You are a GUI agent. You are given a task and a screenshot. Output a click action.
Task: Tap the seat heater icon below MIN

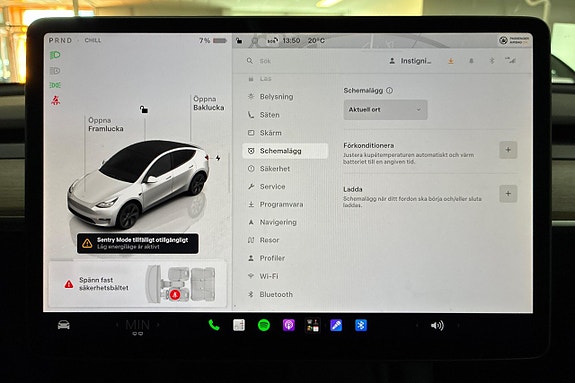pyautogui.click(x=138, y=333)
